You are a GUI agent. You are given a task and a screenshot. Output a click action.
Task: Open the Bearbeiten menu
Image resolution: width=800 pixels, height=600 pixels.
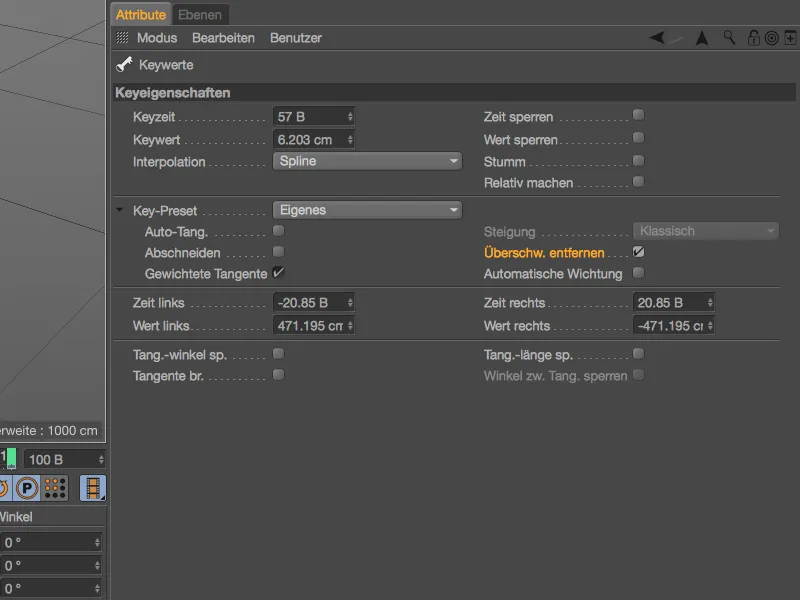(x=223, y=37)
